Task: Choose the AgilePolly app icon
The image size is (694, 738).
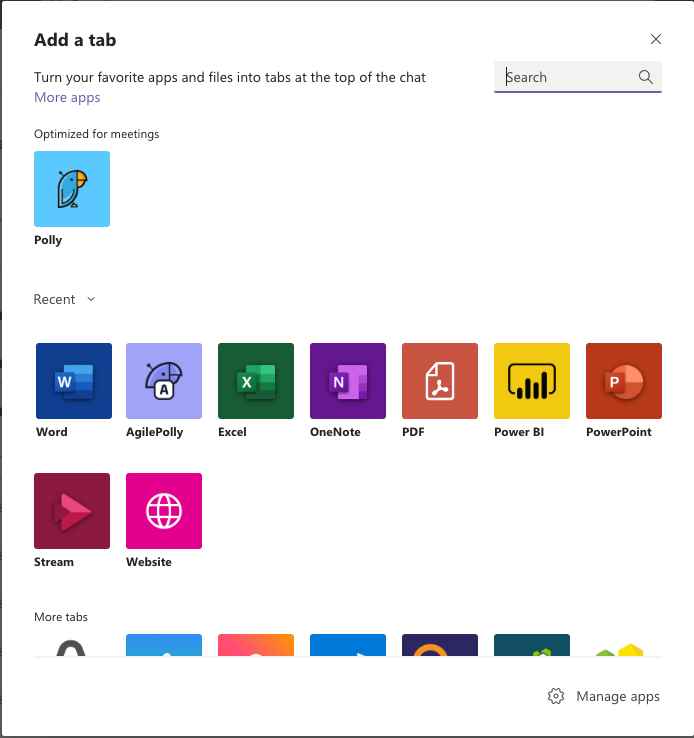Action: (164, 381)
